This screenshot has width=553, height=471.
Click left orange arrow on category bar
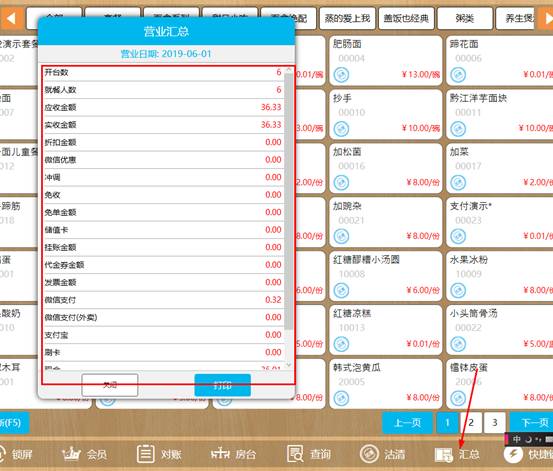click(11, 18)
